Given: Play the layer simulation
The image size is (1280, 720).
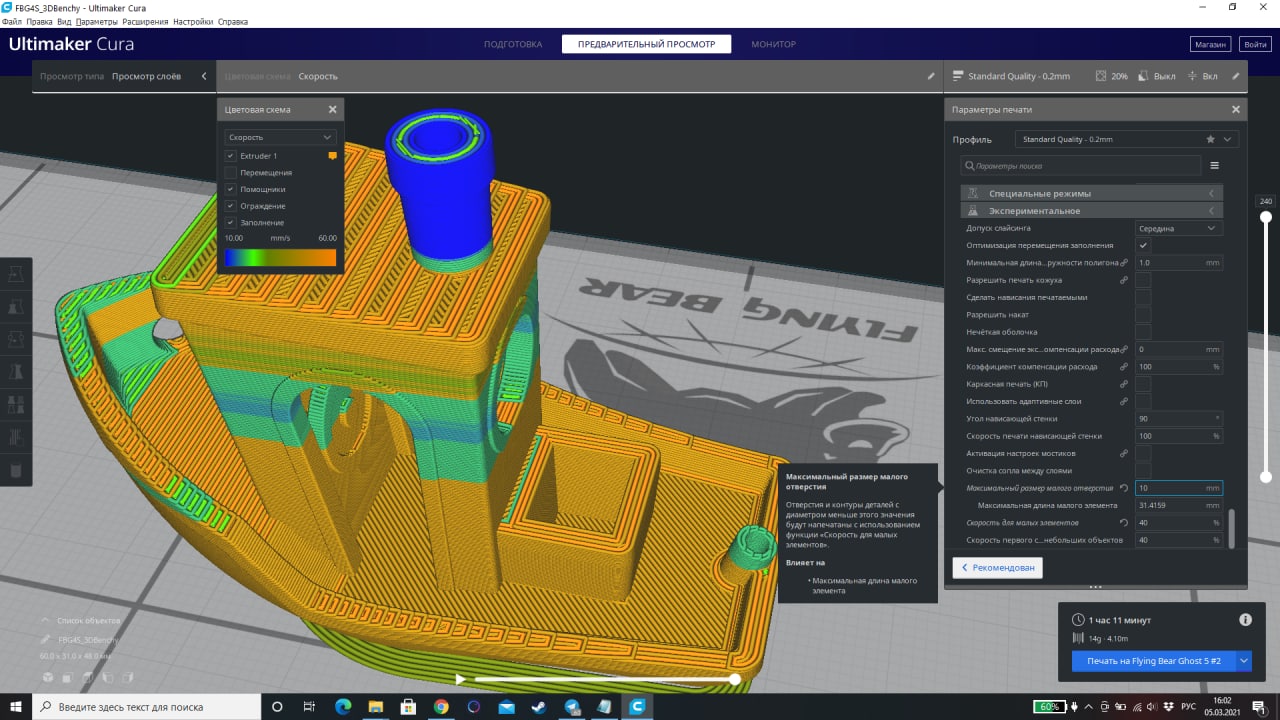Looking at the screenshot, I should click(460, 679).
